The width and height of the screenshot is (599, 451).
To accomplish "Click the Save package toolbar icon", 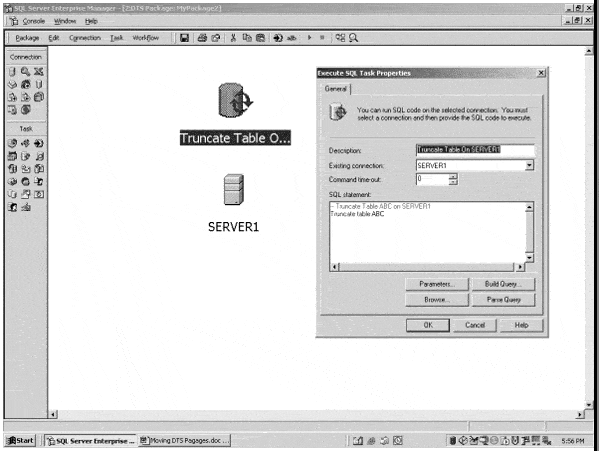I will 185,38.
